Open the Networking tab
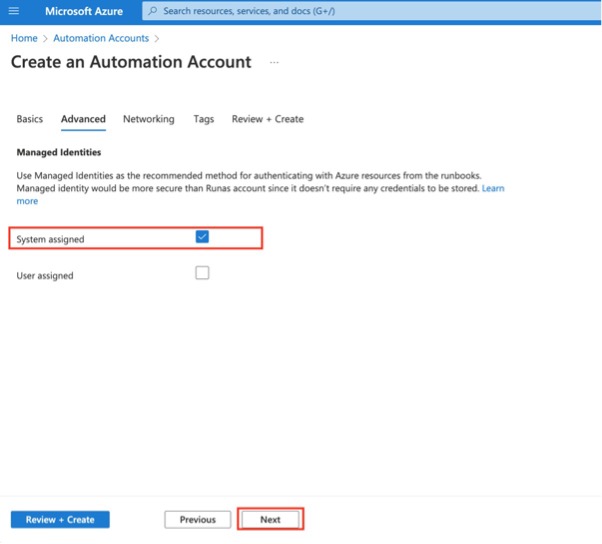This screenshot has height=544, width=602. 149,119
